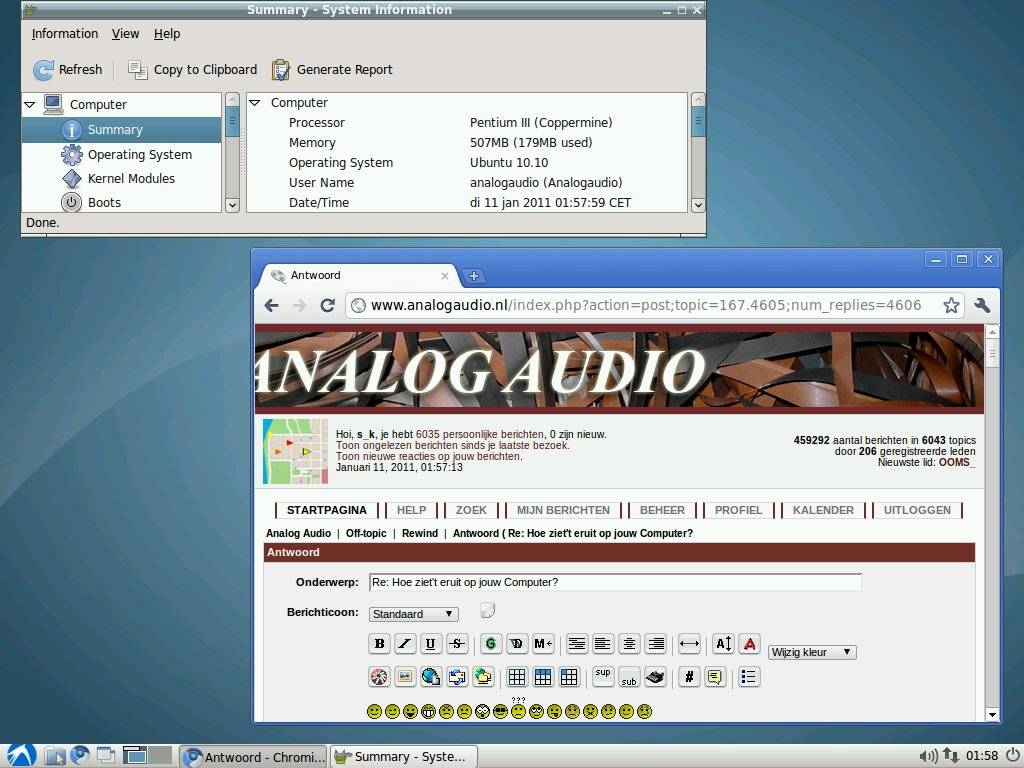Apply superscript formatting
The image size is (1024, 768).
(x=603, y=677)
